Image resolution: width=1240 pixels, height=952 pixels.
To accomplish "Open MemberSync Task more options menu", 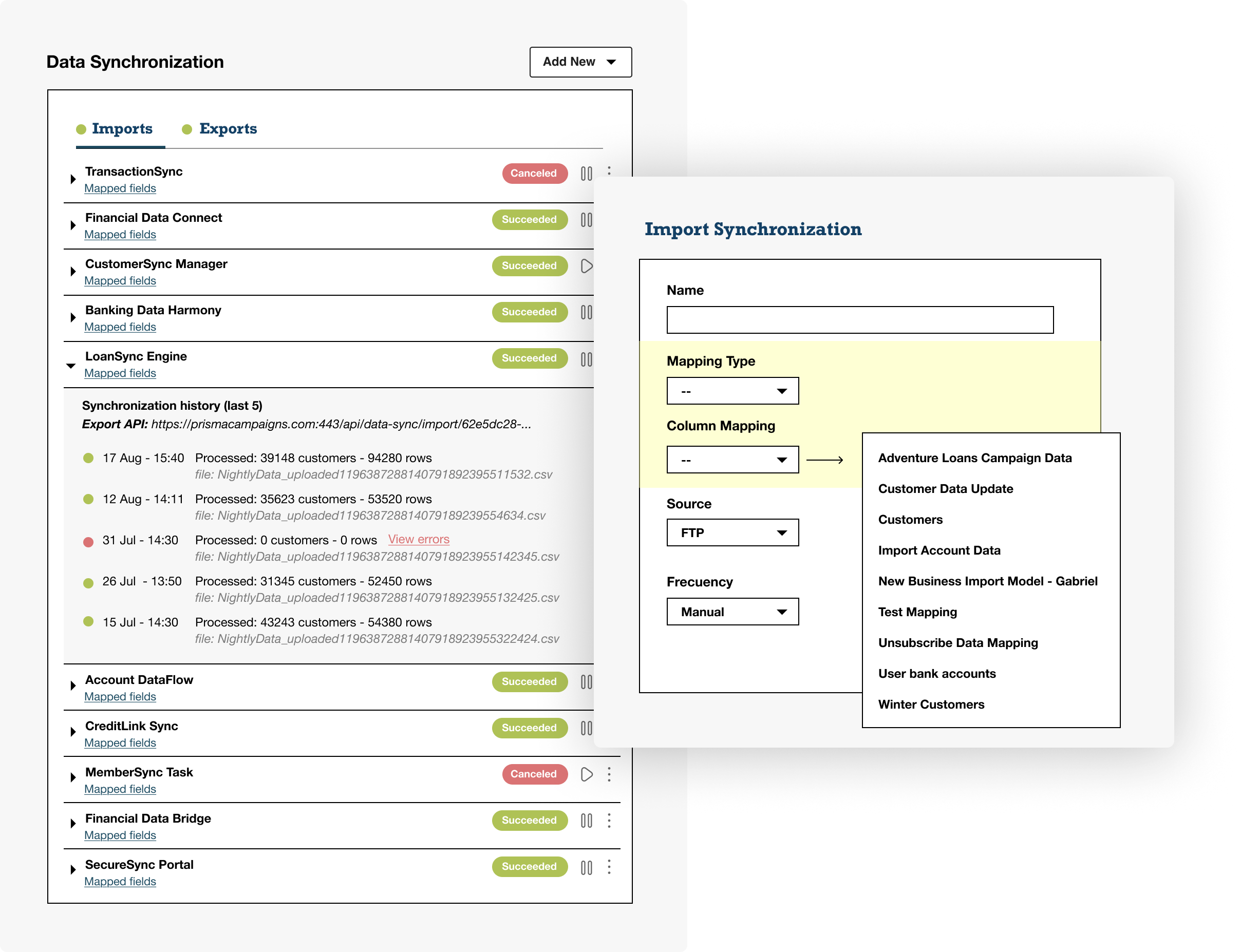I will (609, 774).
